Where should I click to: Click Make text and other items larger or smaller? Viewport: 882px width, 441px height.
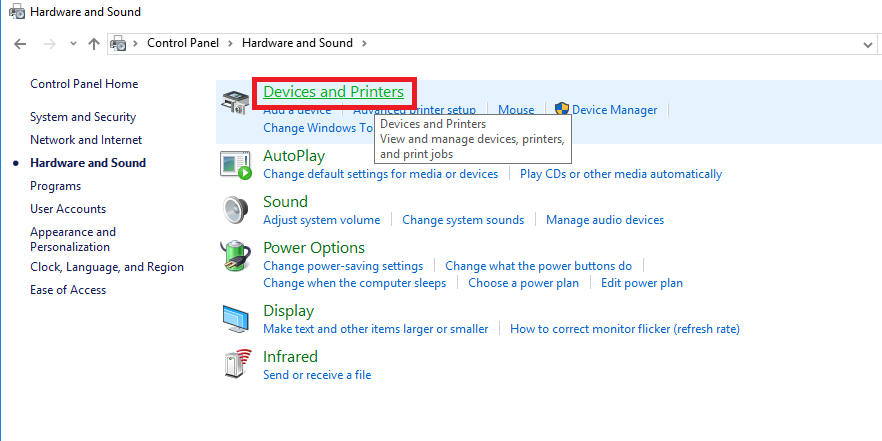[x=376, y=328]
